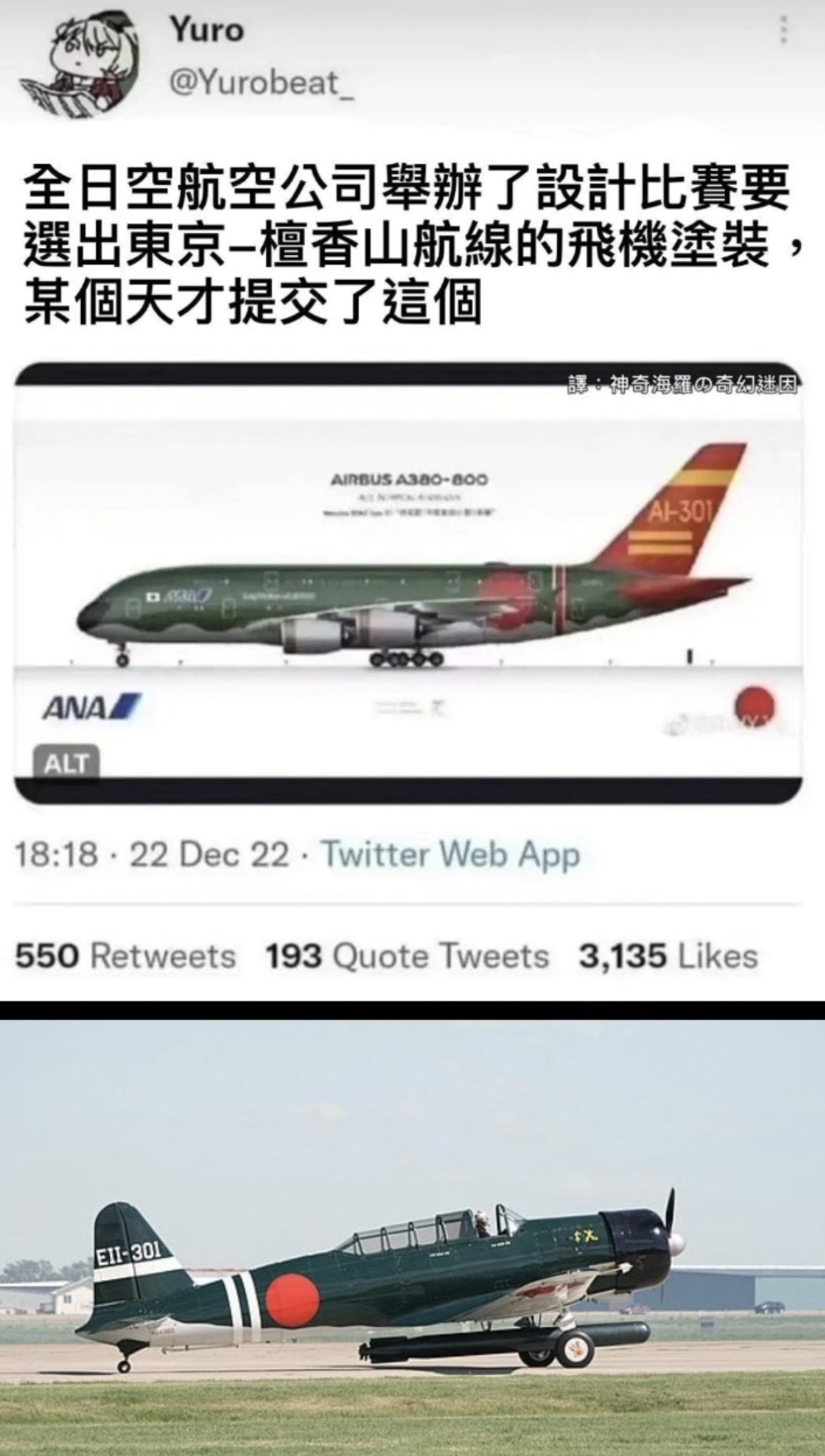Open the Yuro display name profile
825x1456 pixels.
coord(207,31)
